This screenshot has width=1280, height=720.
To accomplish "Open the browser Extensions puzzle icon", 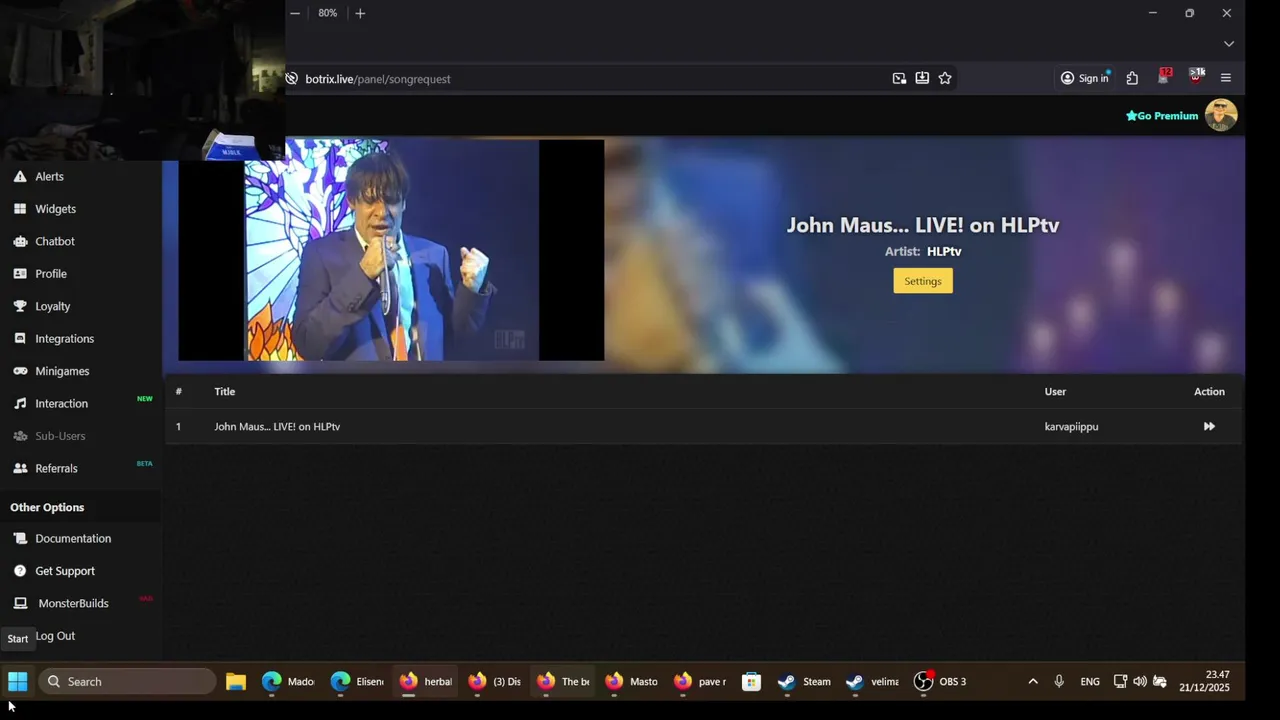I will 1132,78.
